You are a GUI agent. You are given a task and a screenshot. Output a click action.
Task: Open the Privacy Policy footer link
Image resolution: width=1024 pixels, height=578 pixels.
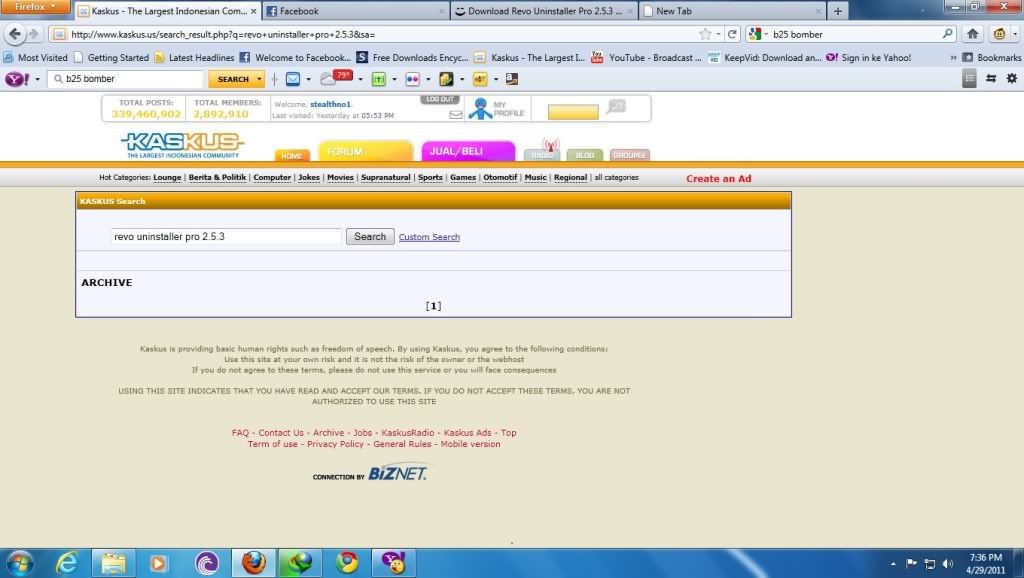click(335, 444)
